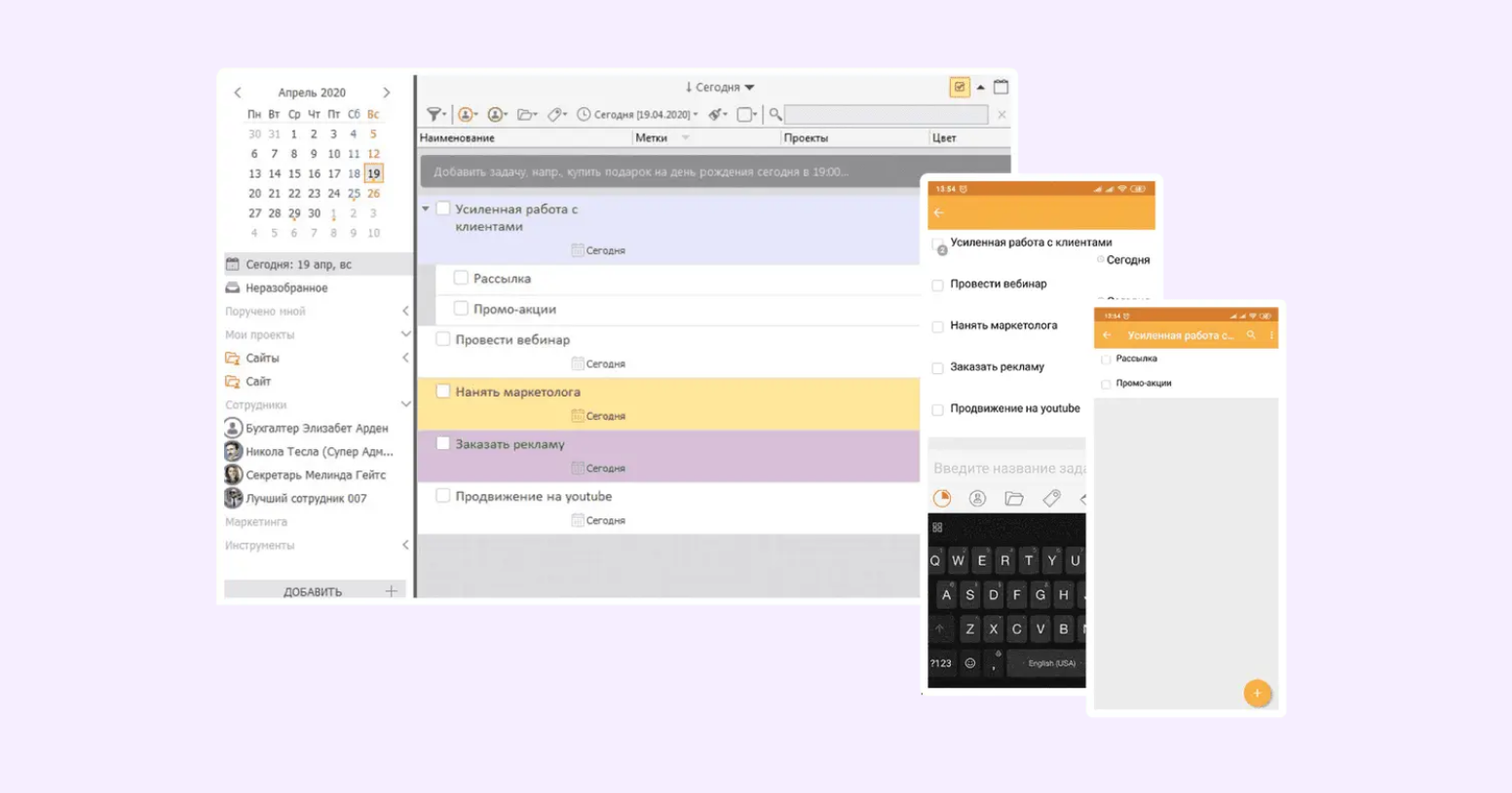The image size is (1512, 793).
Task: Select April 26 in the calendar
Action: pos(373,193)
